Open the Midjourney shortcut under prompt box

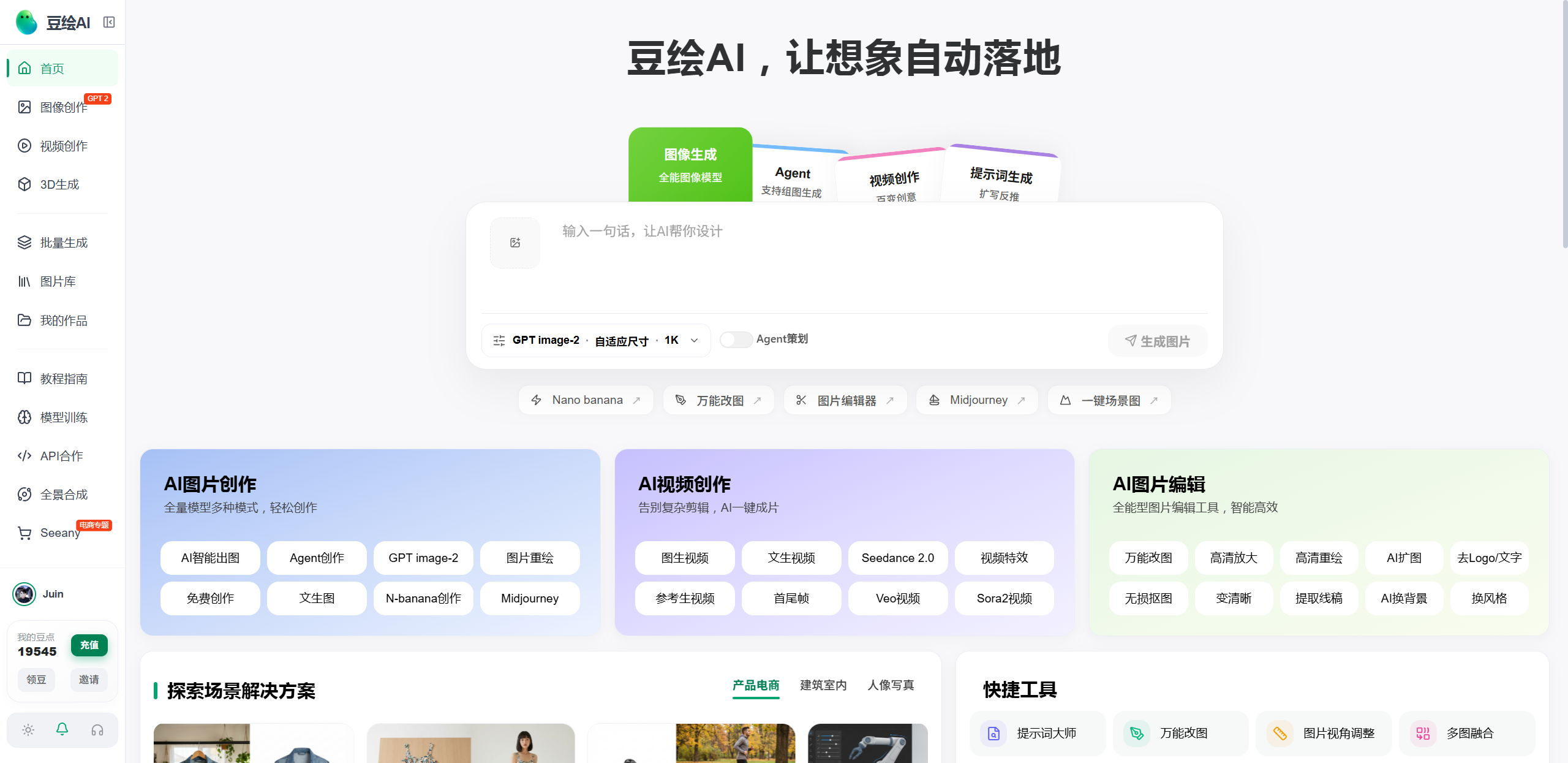coord(977,400)
